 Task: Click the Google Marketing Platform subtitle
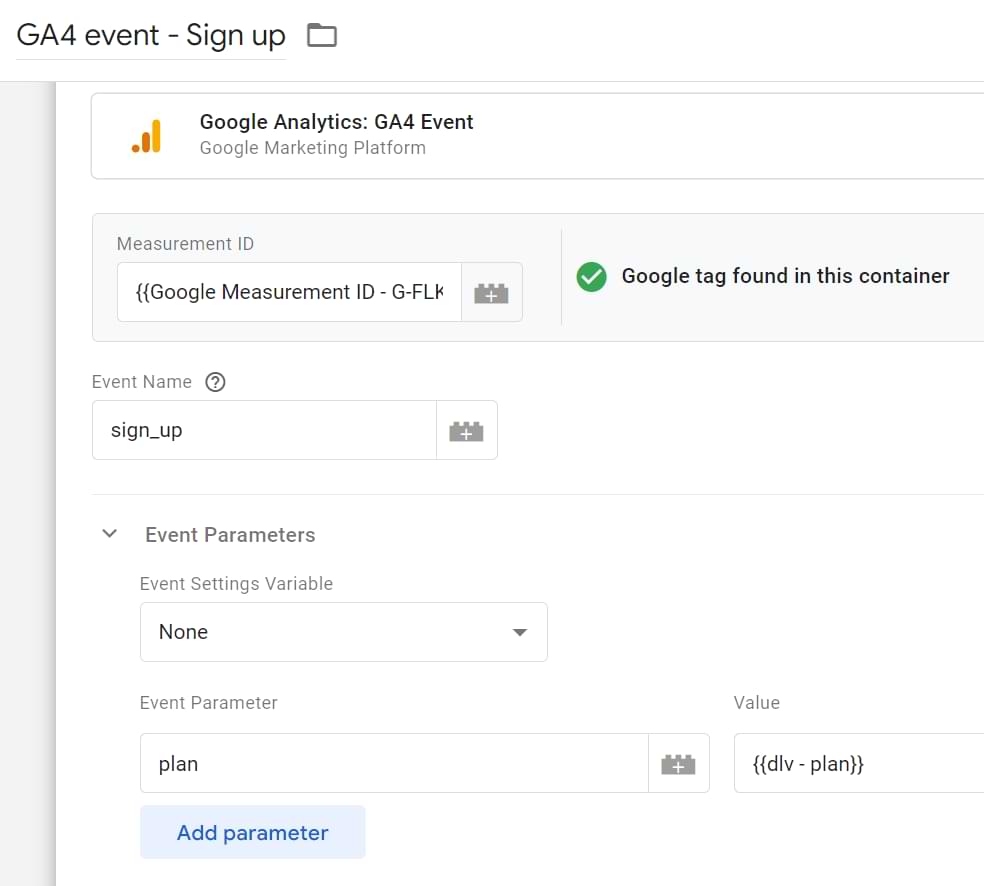click(312, 148)
